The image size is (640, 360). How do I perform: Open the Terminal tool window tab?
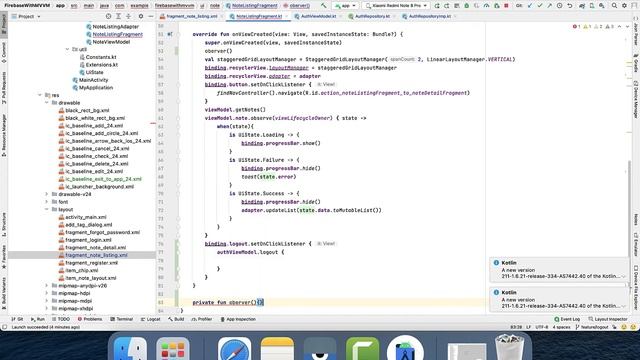[121, 319]
